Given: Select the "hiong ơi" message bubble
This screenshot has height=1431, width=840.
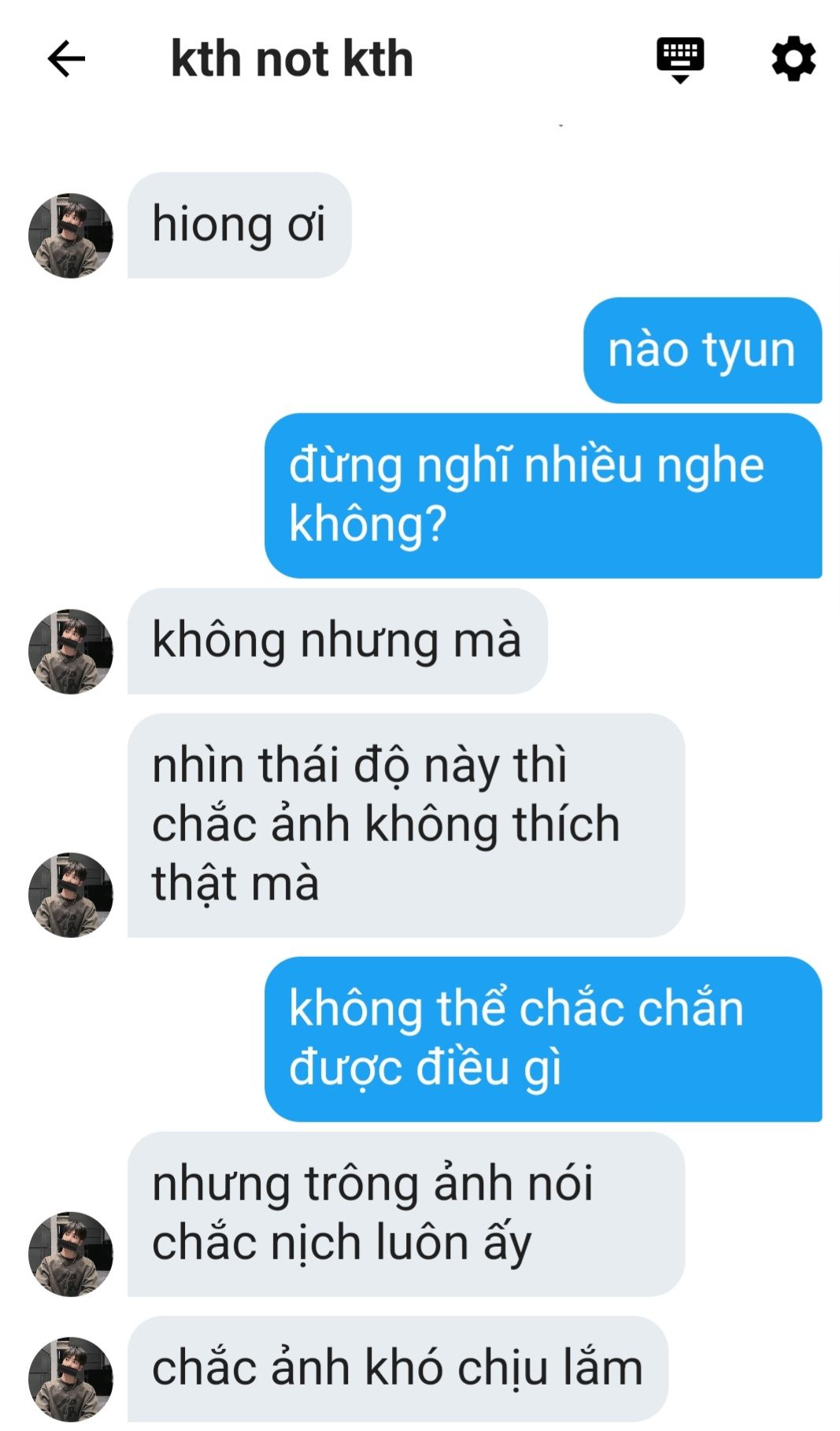Looking at the screenshot, I should [239, 225].
